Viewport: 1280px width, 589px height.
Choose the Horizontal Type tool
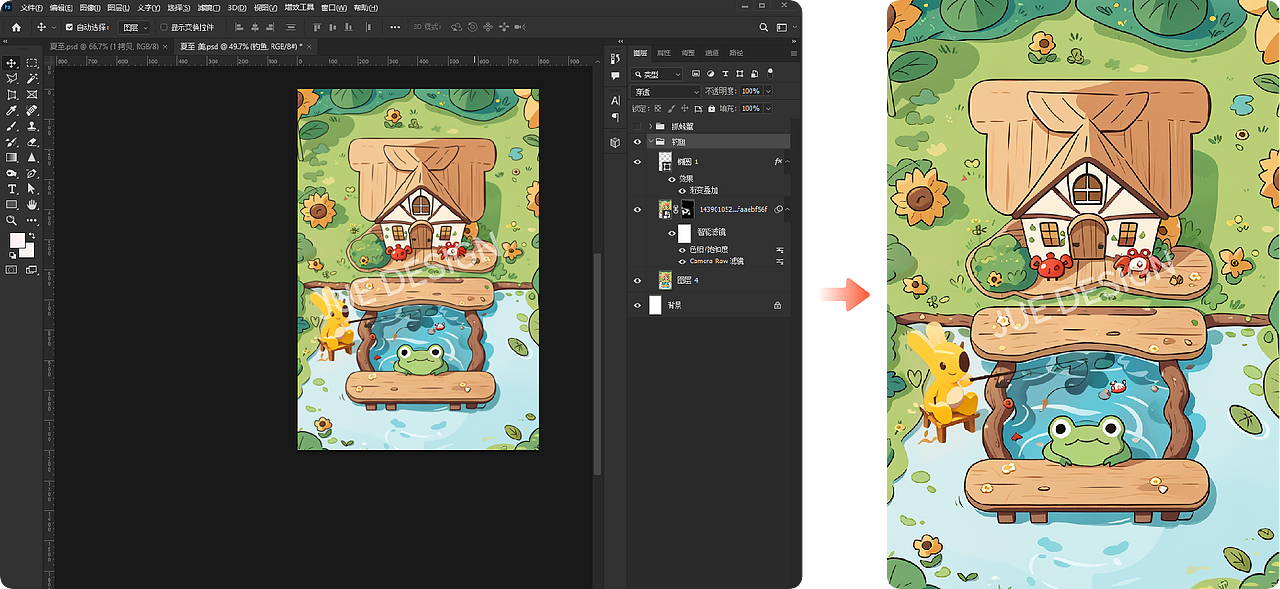[x=12, y=188]
